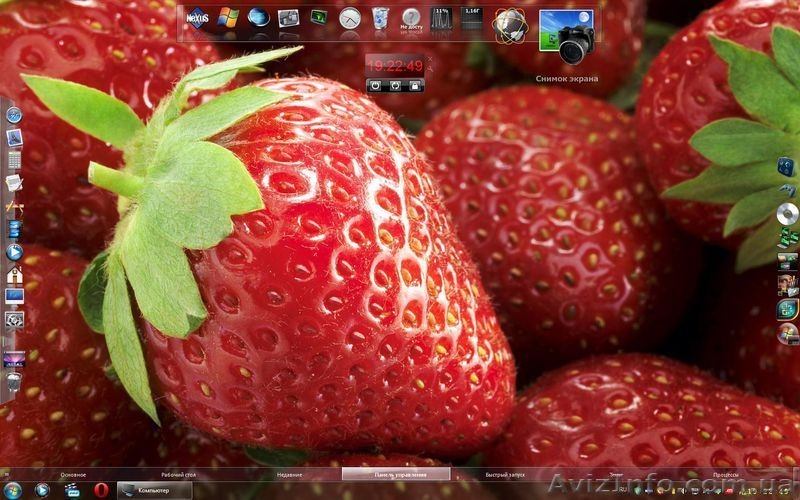Open the System Preferences gear icon in the left dock

(x=14, y=320)
